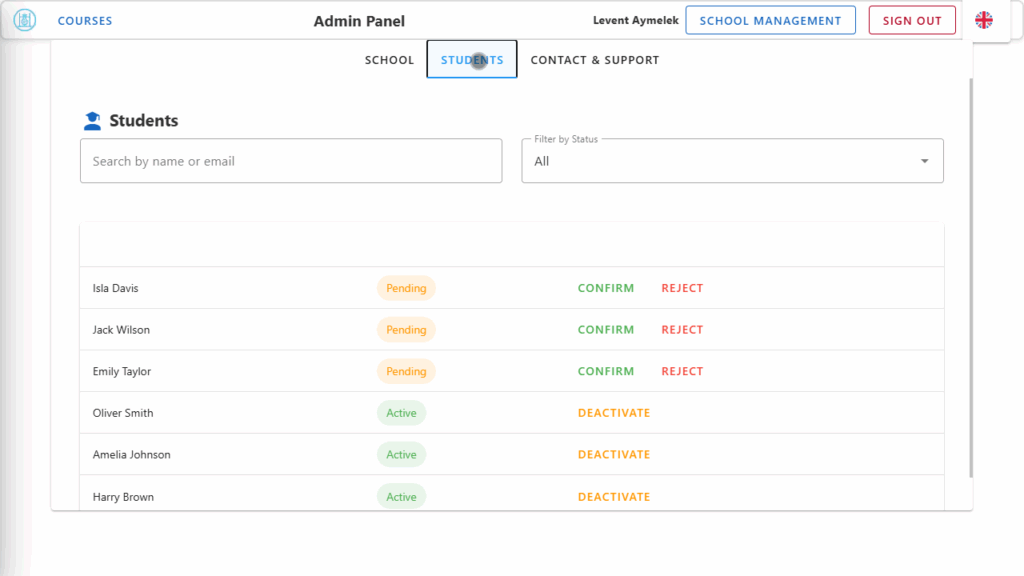Go to Courses in the header

[x=85, y=21]
